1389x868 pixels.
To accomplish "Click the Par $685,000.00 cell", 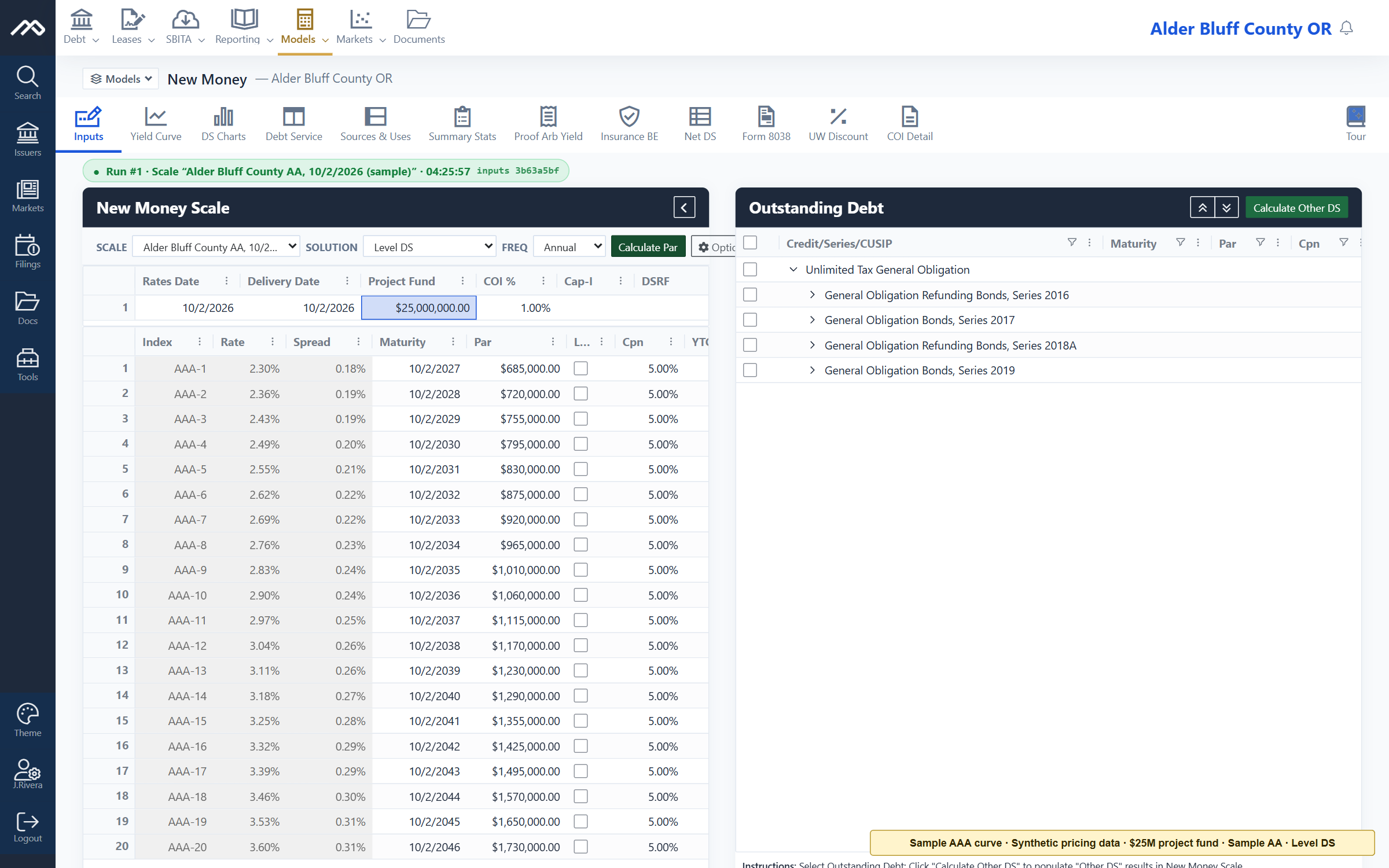I will (517, 369).
